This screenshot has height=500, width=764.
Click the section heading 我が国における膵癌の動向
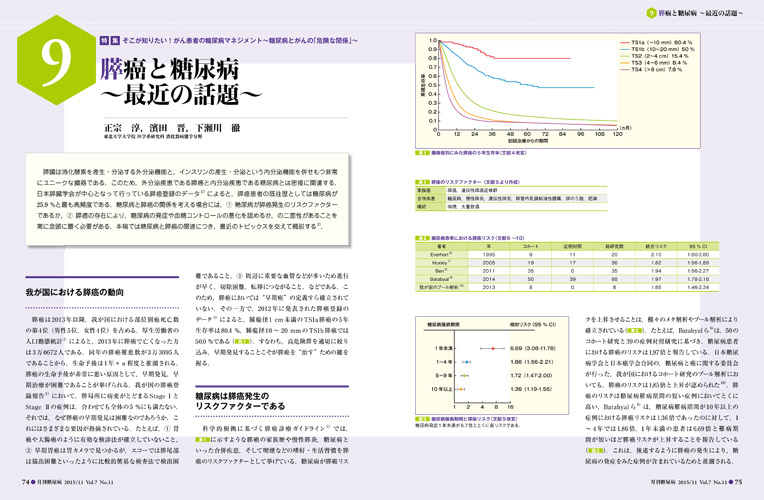point(75,292)
